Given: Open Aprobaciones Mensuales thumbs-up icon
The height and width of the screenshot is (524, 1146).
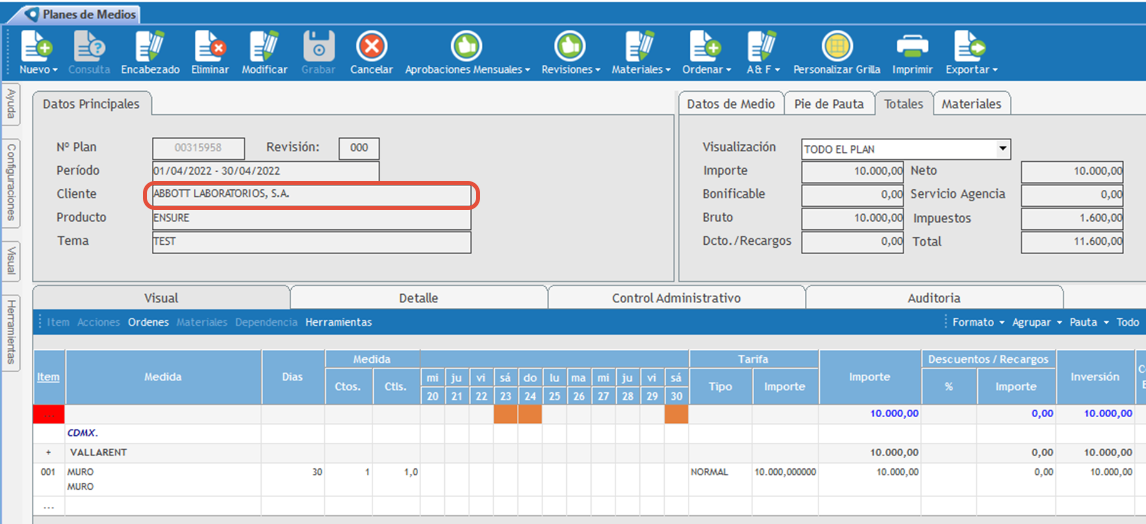Looking at the screenshot, I should coord(466,47).
